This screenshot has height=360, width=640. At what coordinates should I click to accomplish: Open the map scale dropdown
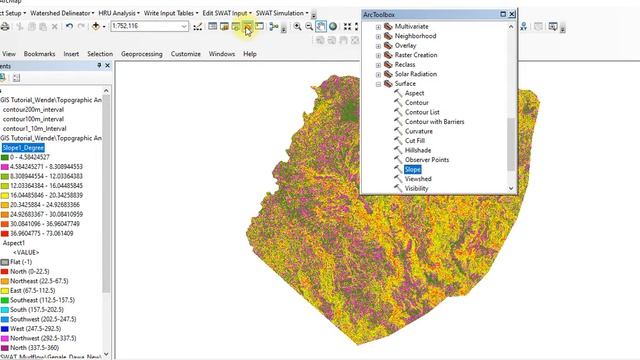click(184, 27)
